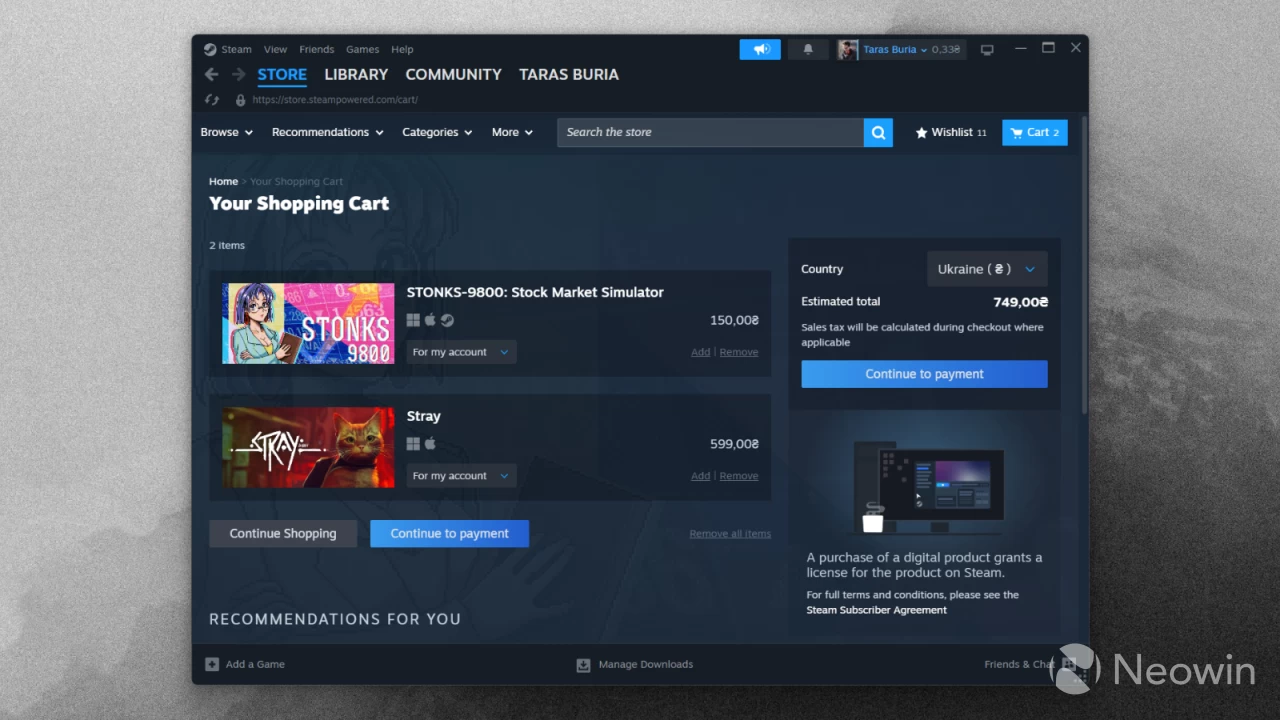
Task: Click Add link for STONKS-9800
Action: pyautogui.click(x=701, y=352)
